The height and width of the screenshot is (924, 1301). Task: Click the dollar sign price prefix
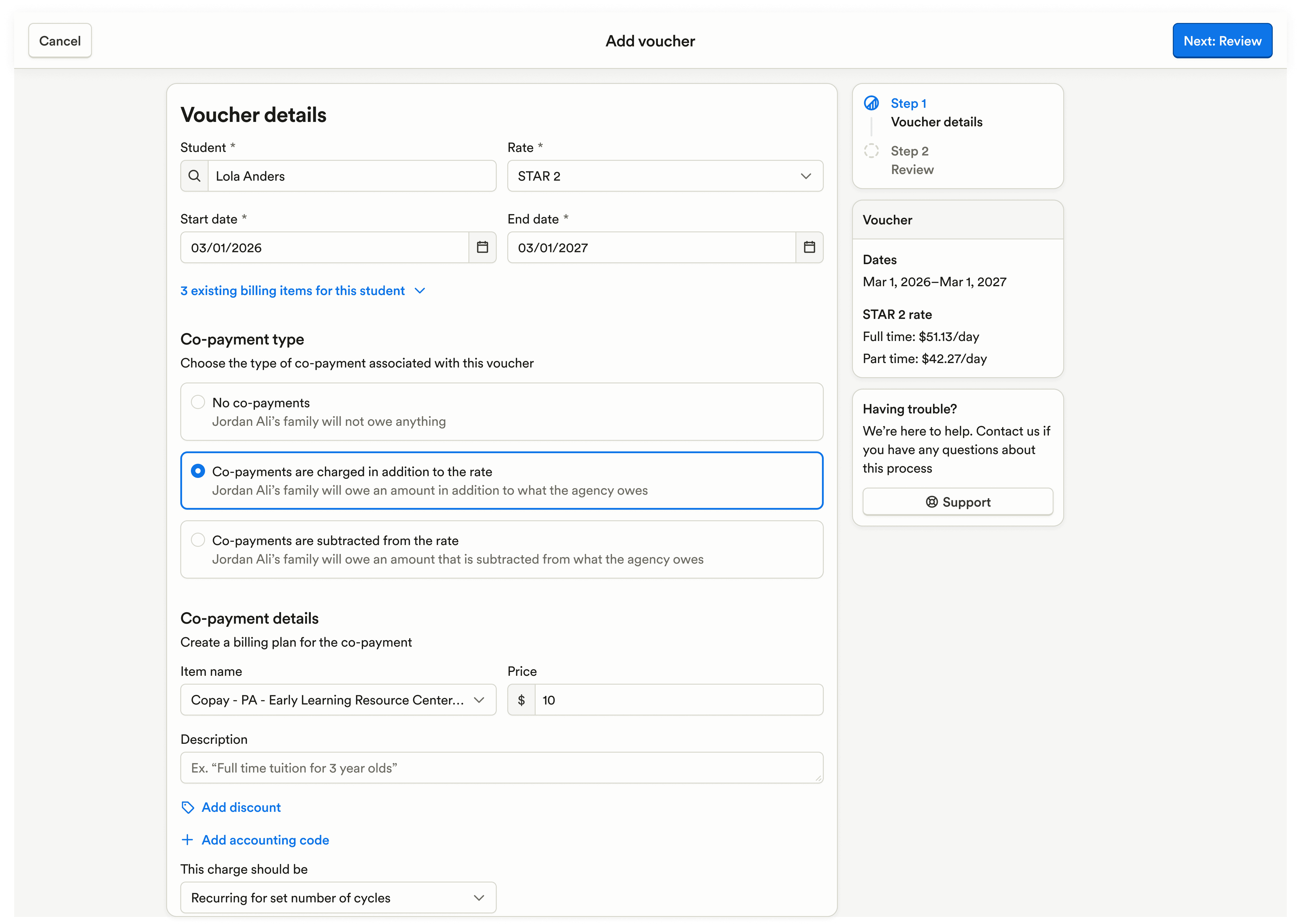(x=521, y=700)
